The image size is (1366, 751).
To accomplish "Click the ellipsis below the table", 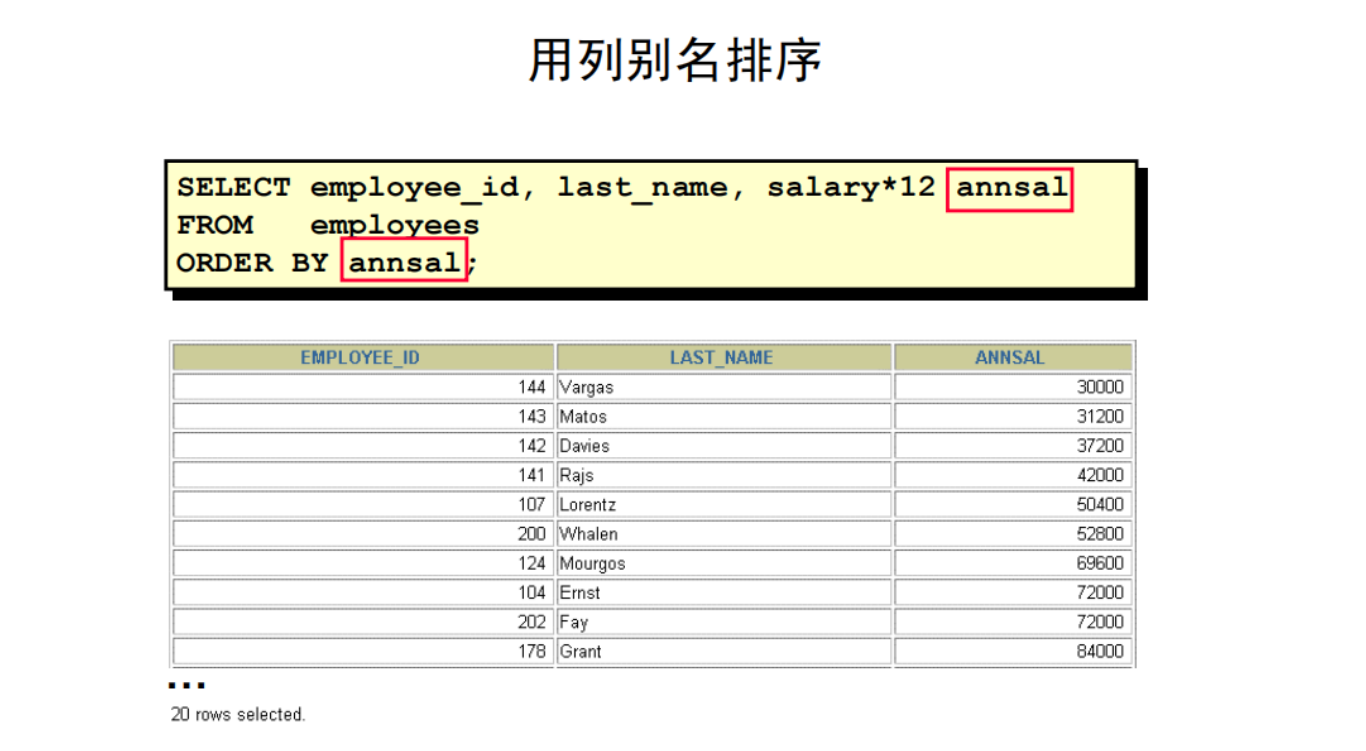I will (x=186, y=686).
